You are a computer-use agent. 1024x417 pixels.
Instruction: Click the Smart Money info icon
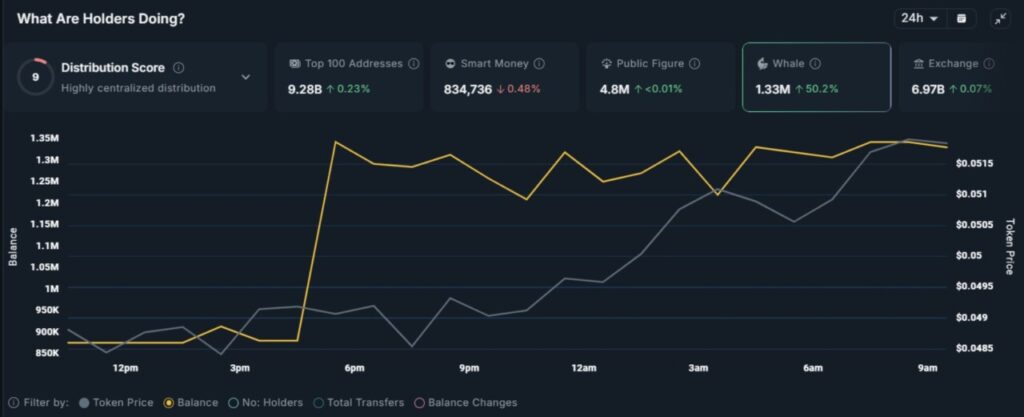pos(541,63)
